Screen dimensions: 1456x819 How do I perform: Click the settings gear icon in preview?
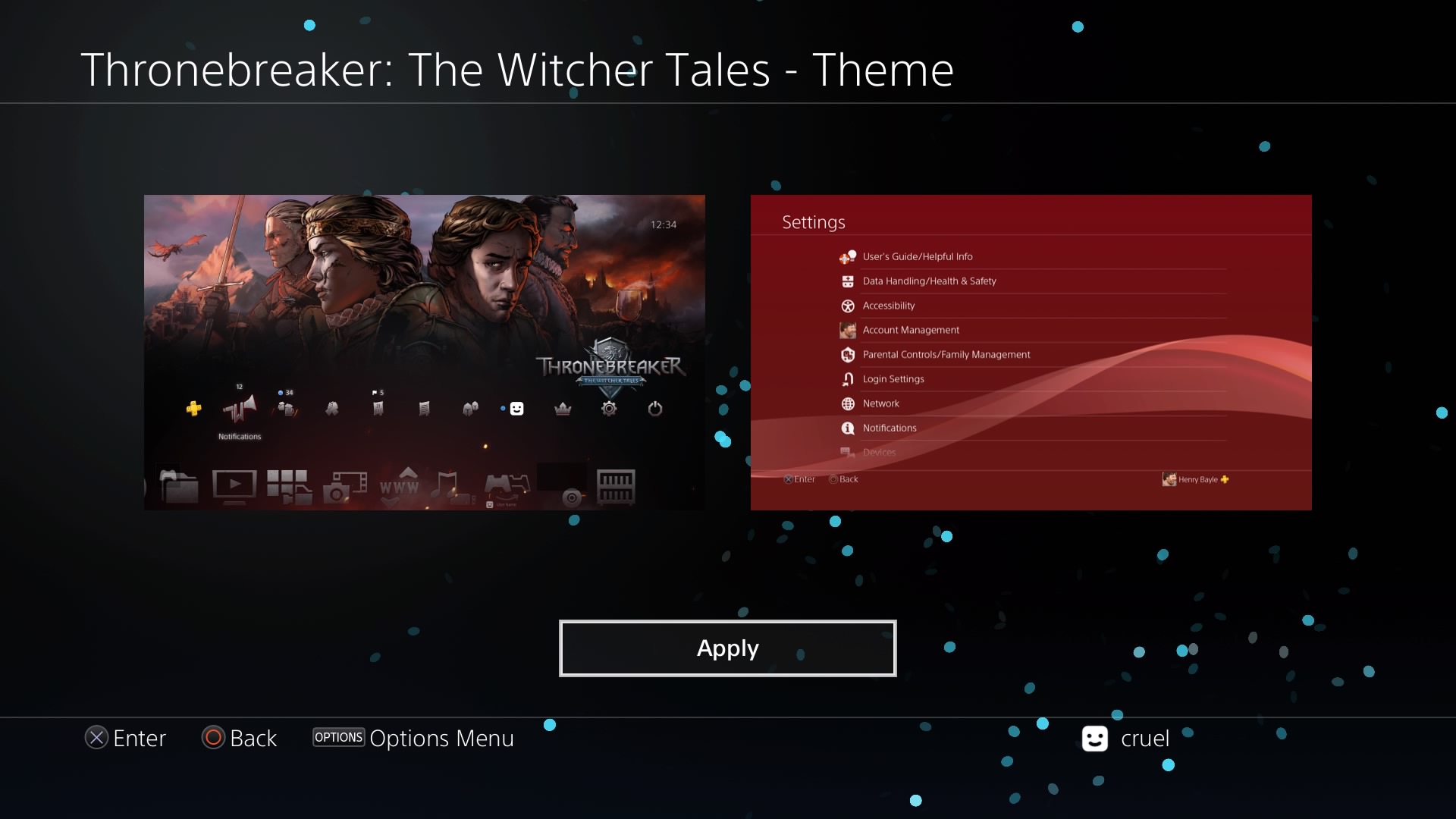tap(609, 409)
